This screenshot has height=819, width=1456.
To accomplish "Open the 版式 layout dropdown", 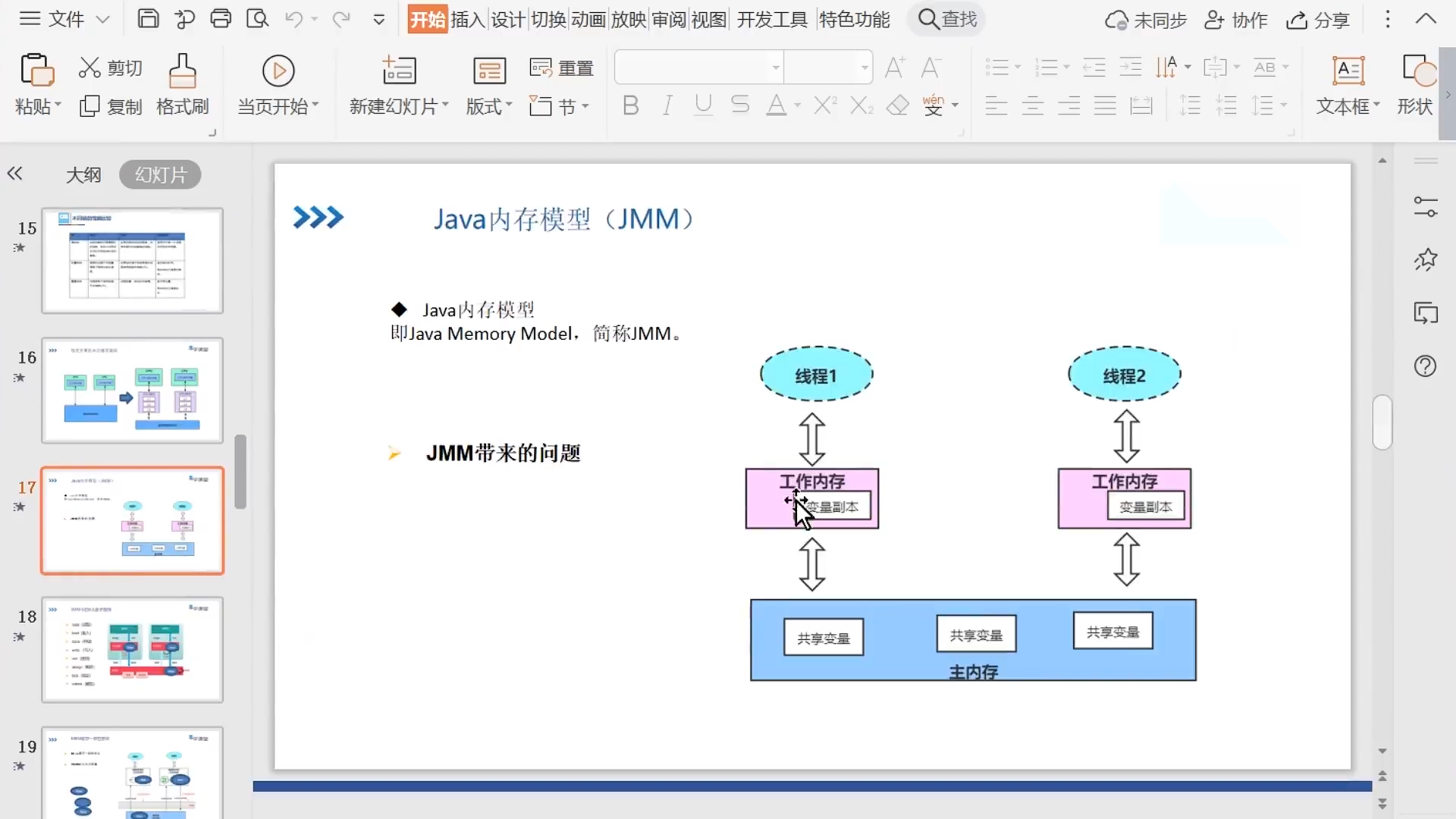I will coord(488,106).
